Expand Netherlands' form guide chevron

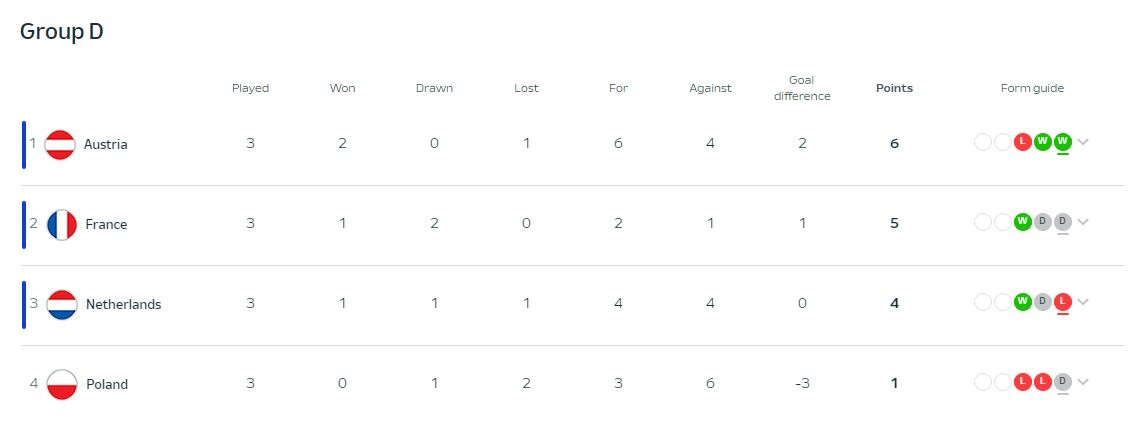1083,302
